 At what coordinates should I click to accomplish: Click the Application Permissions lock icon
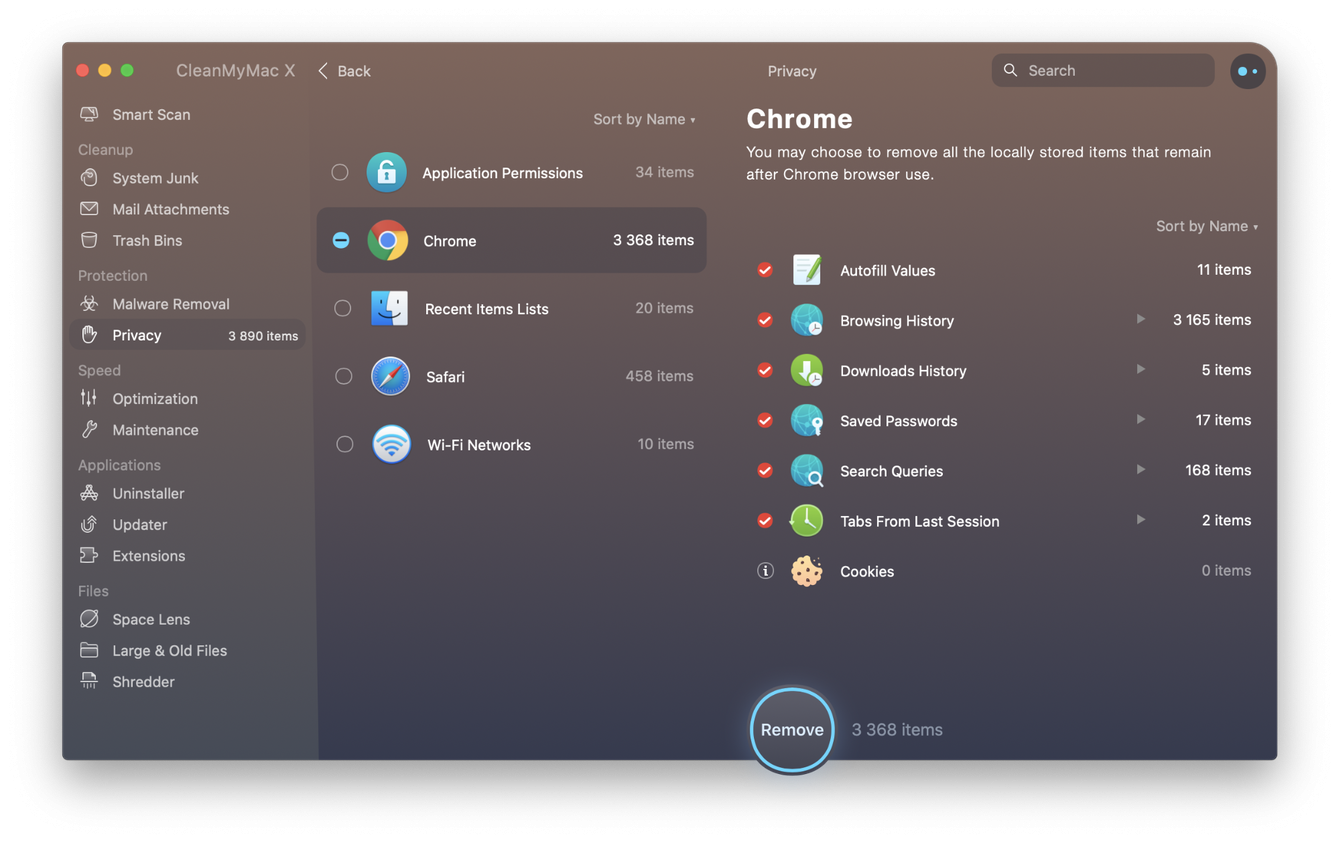tap(386, 172)
